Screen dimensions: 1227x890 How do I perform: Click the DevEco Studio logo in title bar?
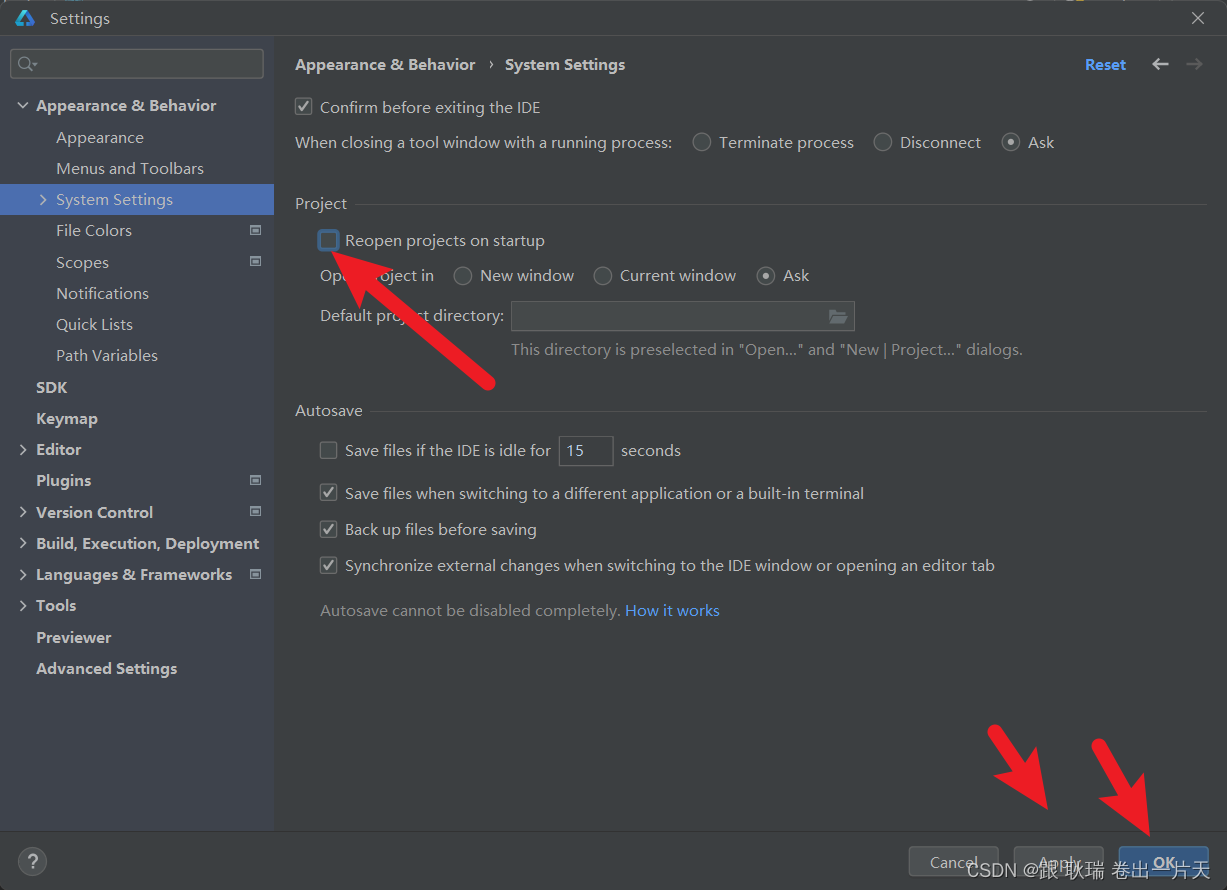[25, 18]
